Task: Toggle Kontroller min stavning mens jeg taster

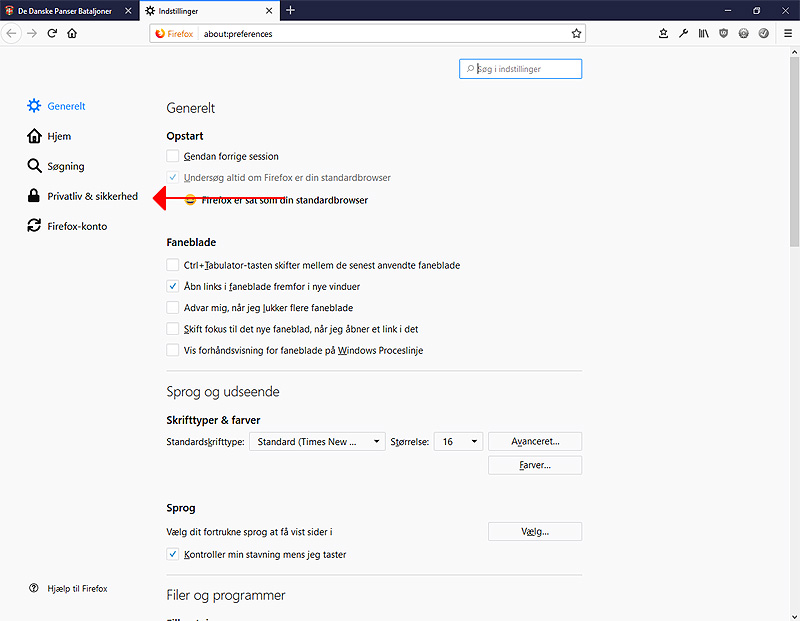Action: click(173, 554)
